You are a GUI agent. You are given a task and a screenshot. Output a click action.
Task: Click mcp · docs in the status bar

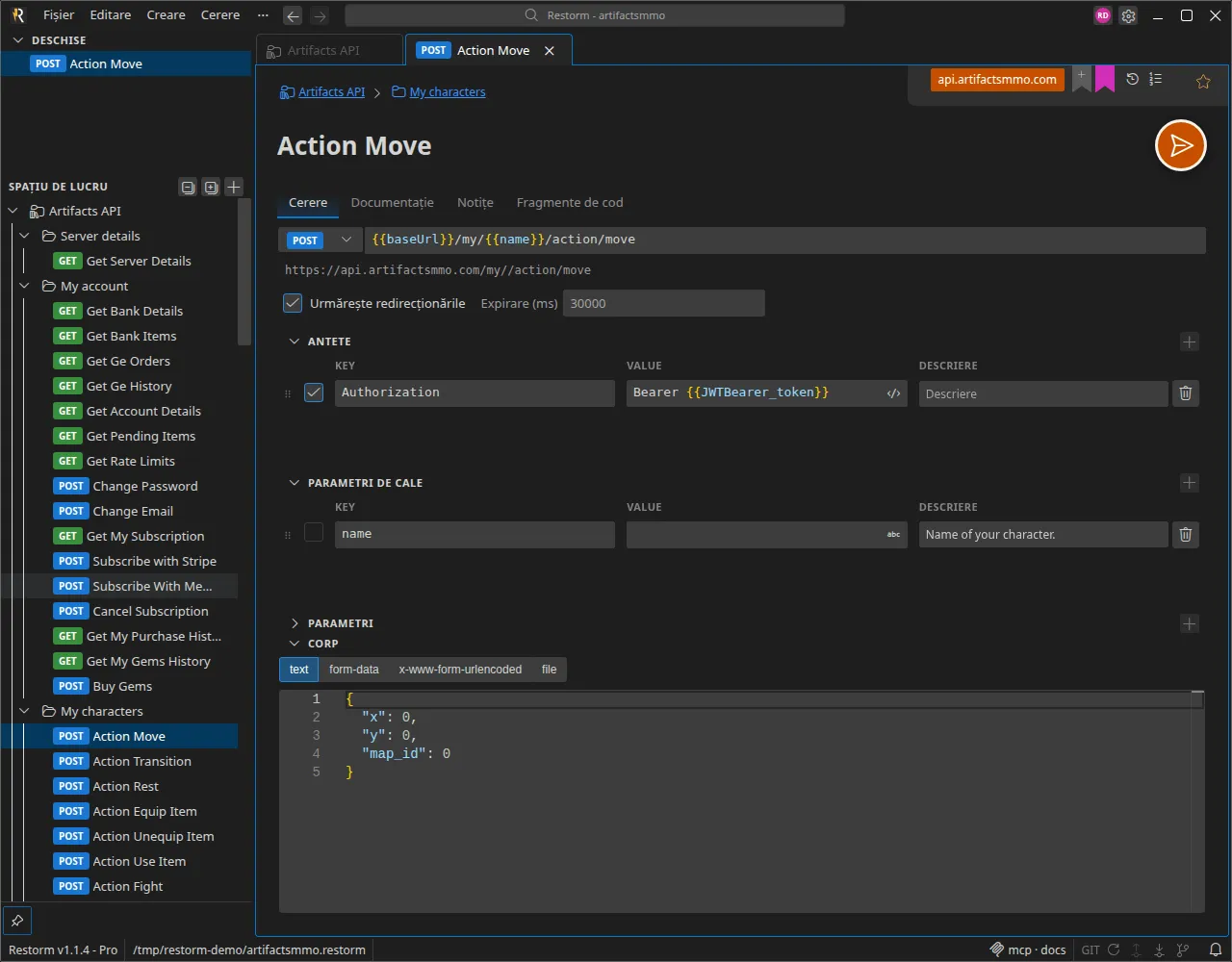click(x=1027, y=950)
